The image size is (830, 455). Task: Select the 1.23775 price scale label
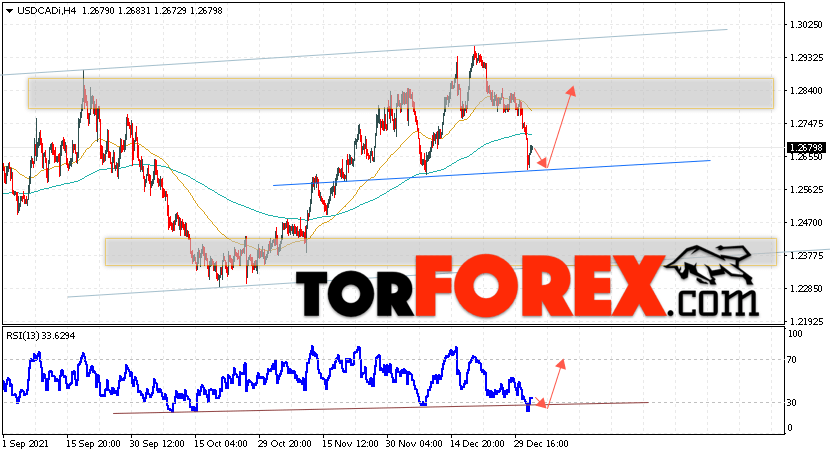coord(806,256)
